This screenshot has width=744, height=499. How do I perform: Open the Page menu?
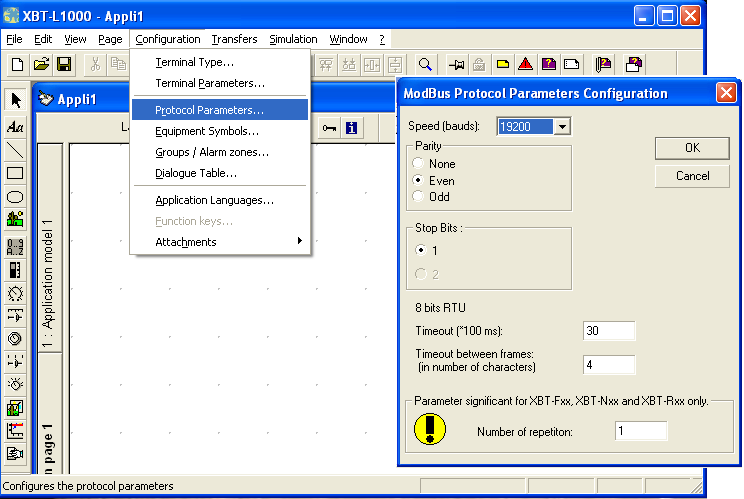click(110, 39)
